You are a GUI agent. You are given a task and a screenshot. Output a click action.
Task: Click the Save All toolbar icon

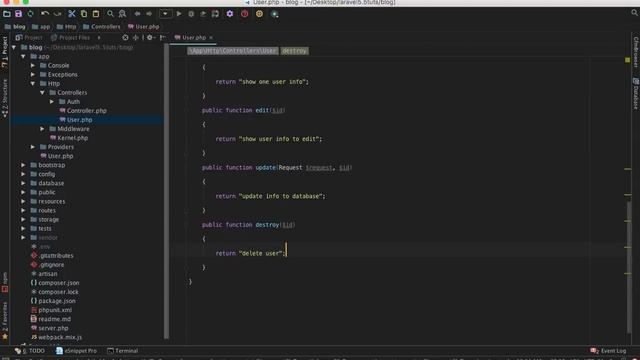(x=18, y=14)
